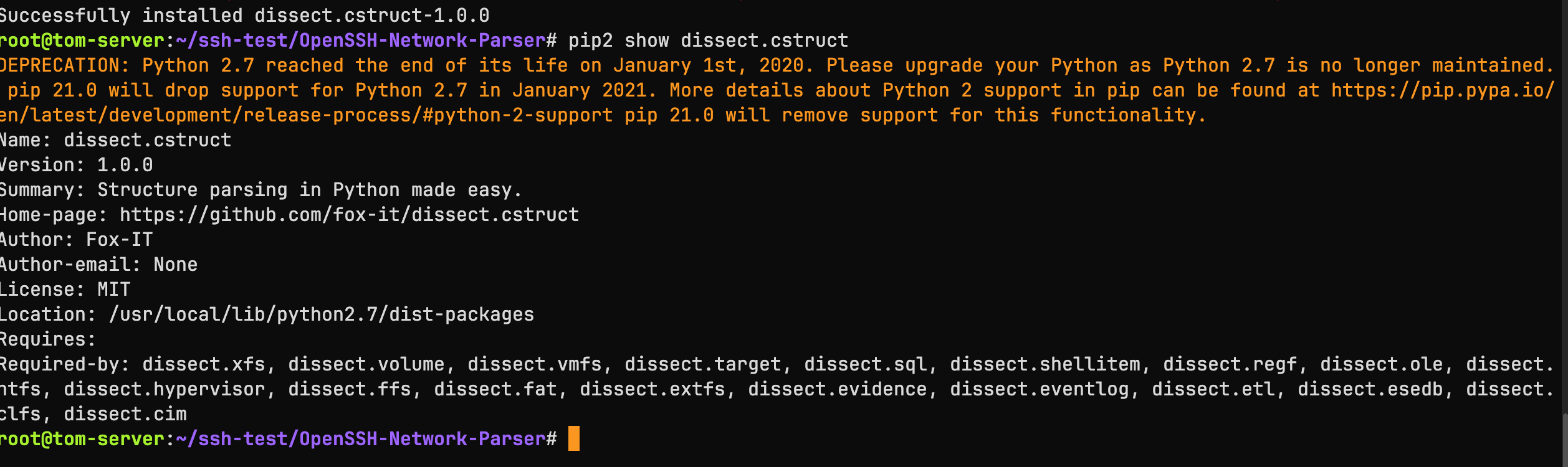
Task: Click the dist-packages location path
Action: coord(322,314)
